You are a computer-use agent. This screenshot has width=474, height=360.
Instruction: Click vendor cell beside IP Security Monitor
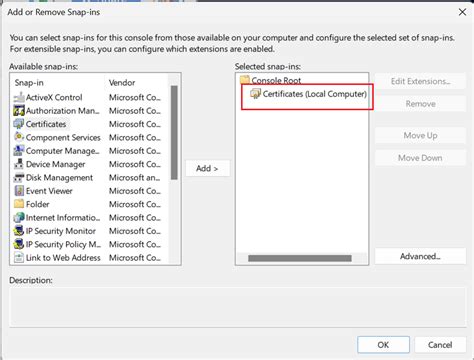click(135, 231)
